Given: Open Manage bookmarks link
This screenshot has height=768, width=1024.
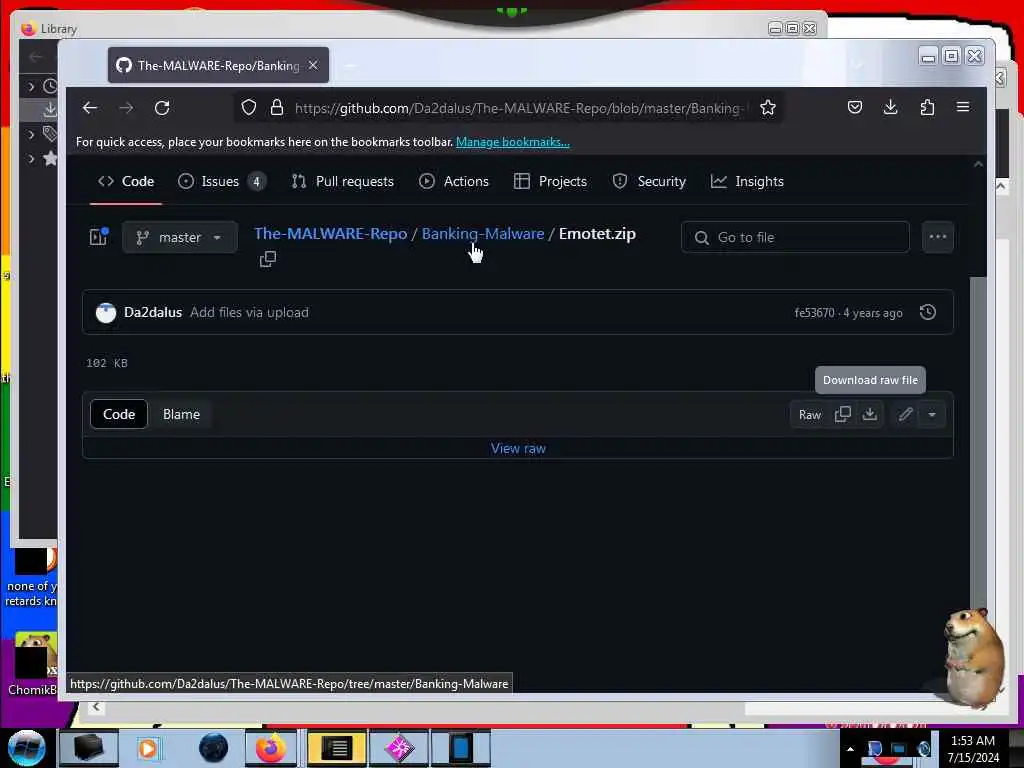Looking at the screenshot, I should (x=513, y=142).
